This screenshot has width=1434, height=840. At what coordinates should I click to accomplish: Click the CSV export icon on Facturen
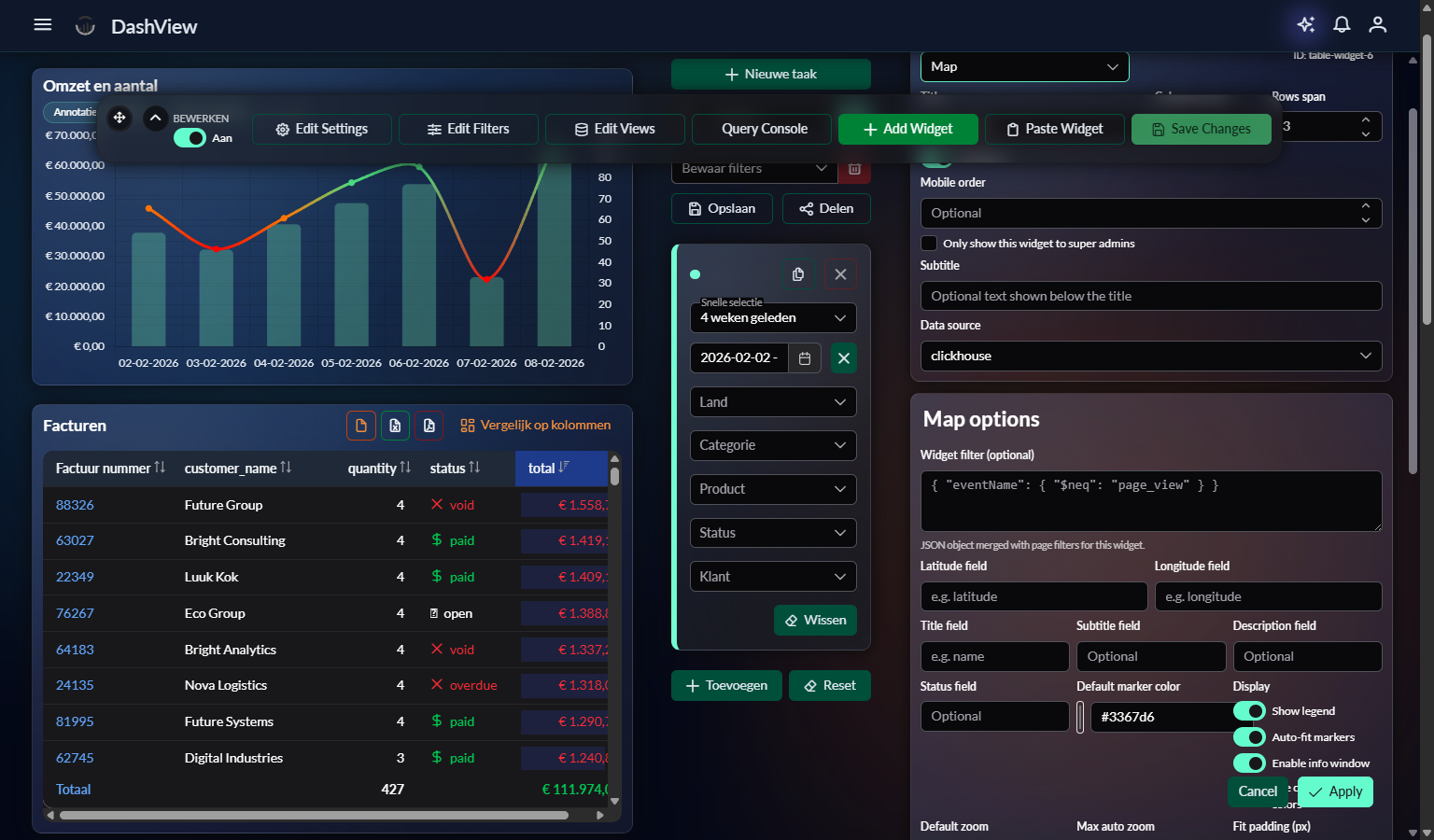point(361,425)
